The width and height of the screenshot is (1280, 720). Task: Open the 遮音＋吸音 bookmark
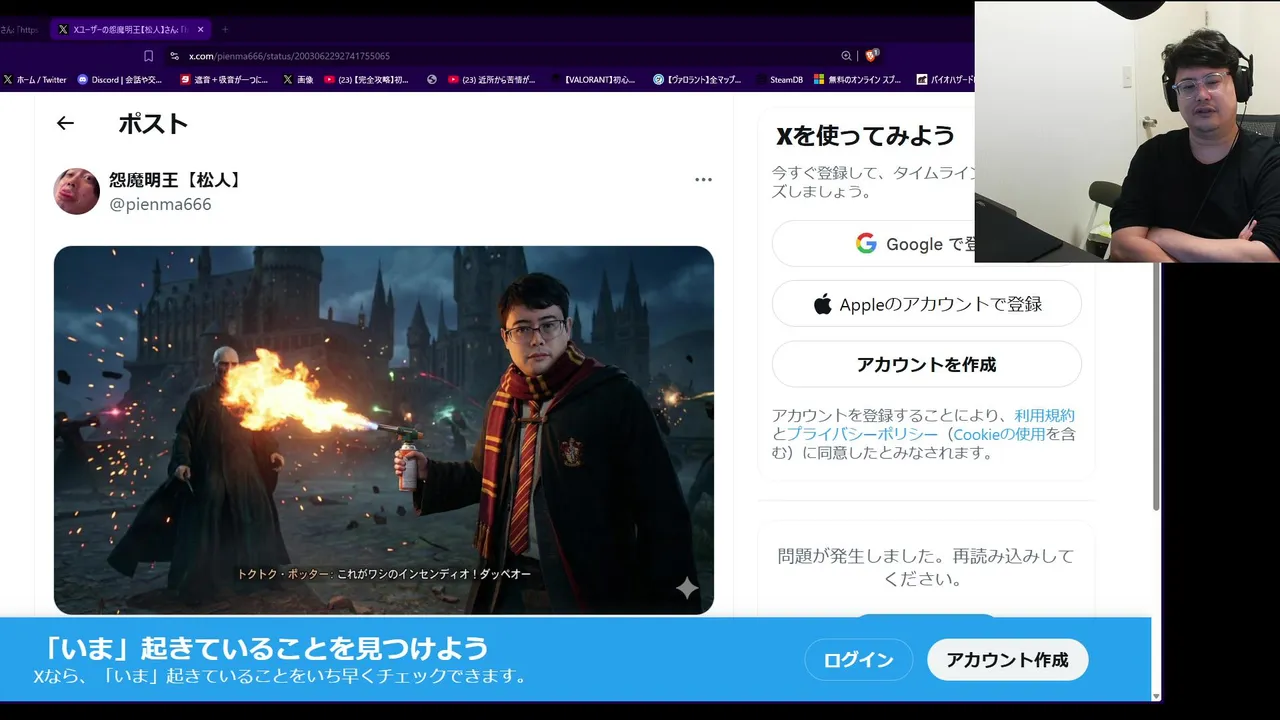pos(224,80)
